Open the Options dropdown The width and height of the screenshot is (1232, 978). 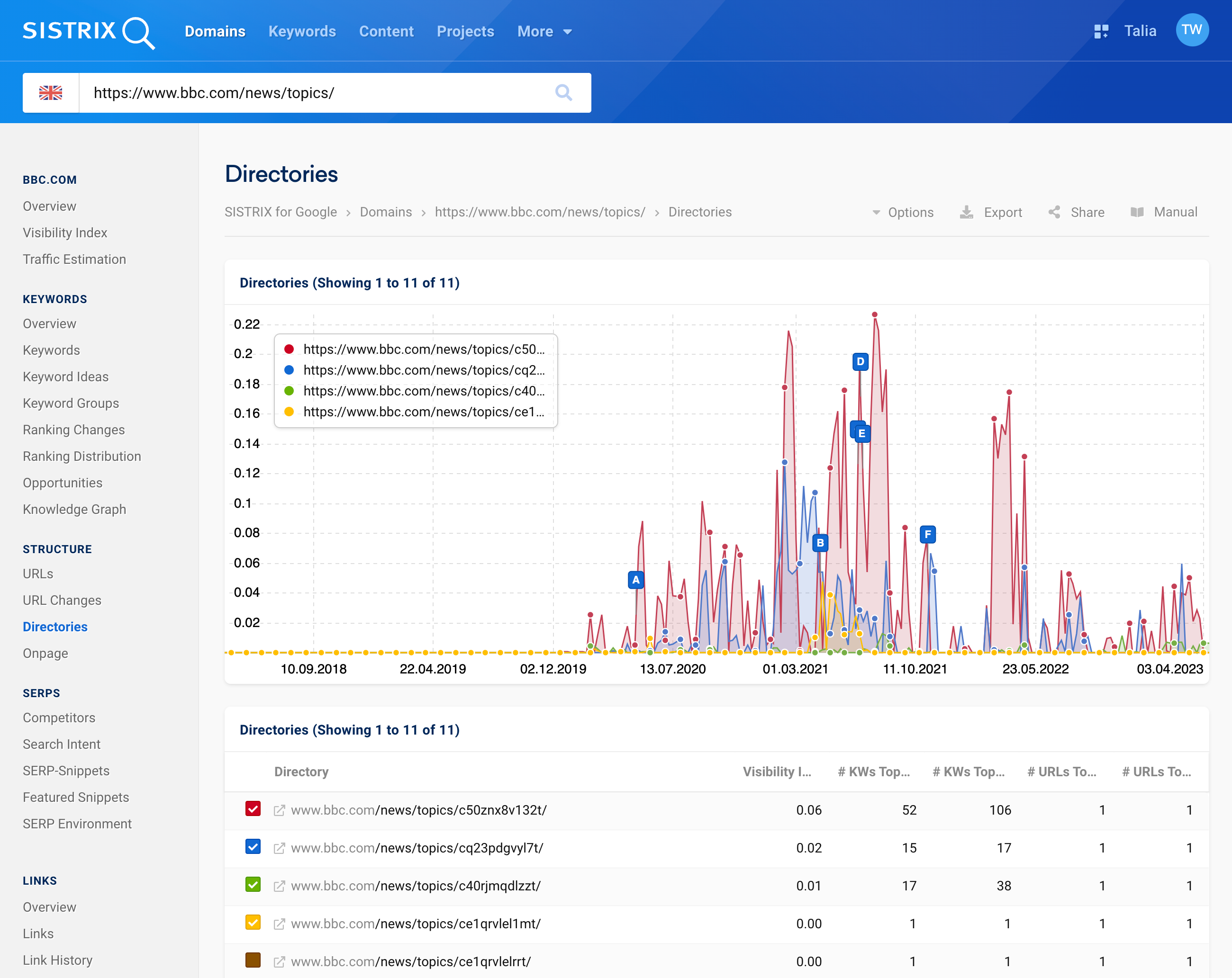tap(903, 213)
